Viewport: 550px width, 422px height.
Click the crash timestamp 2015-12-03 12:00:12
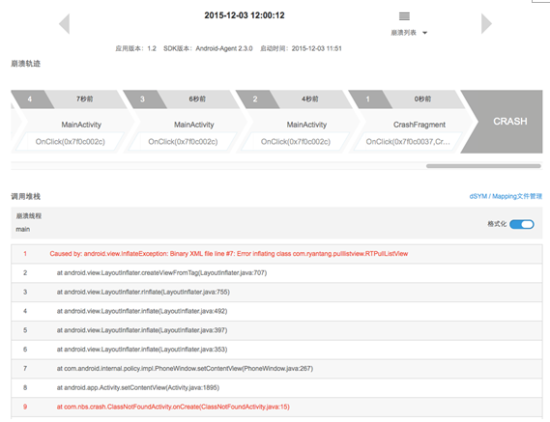point(244,15)
